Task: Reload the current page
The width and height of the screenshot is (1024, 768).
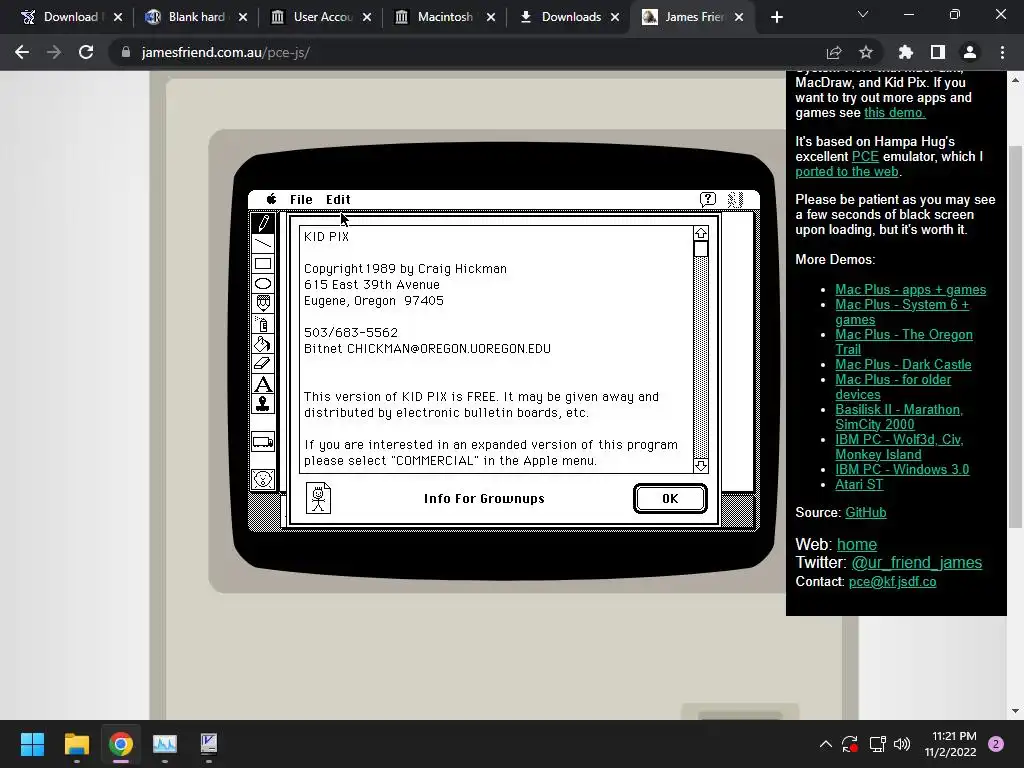Action: coord(86,52)
